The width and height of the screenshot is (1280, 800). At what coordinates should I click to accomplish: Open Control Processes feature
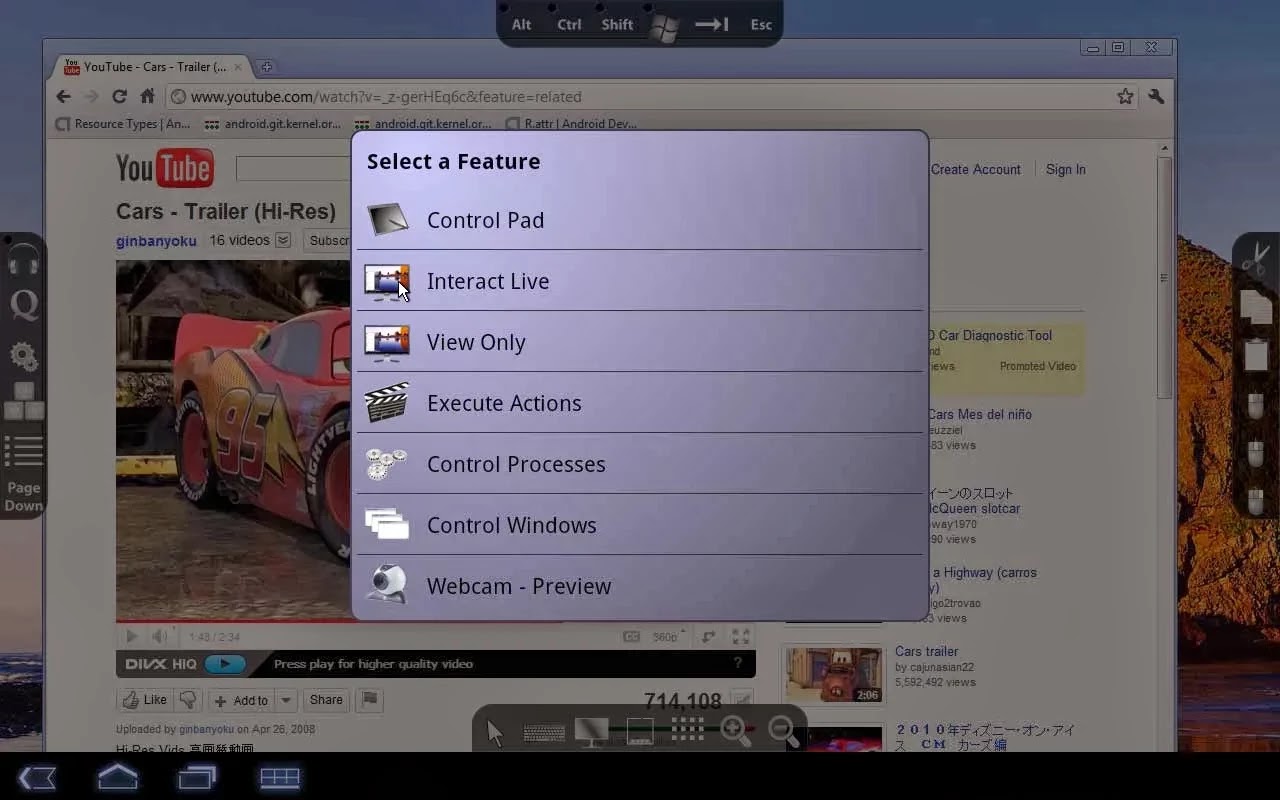[x=640, y=464]
